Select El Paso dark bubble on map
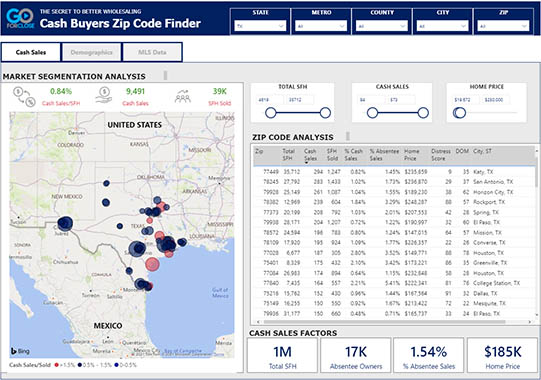The image size is (541, 380). [x=65, y=224]
